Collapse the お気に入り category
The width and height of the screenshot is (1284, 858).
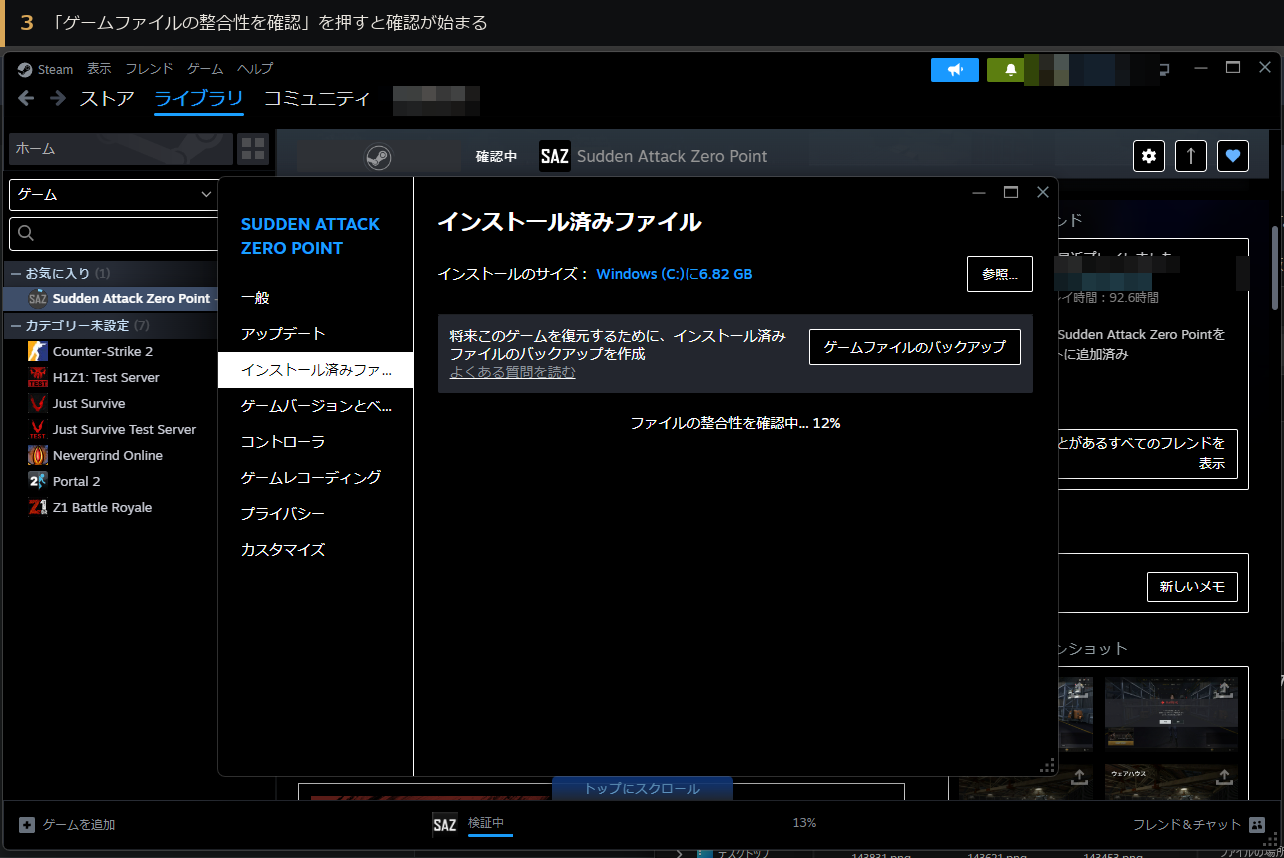(15, 273)
